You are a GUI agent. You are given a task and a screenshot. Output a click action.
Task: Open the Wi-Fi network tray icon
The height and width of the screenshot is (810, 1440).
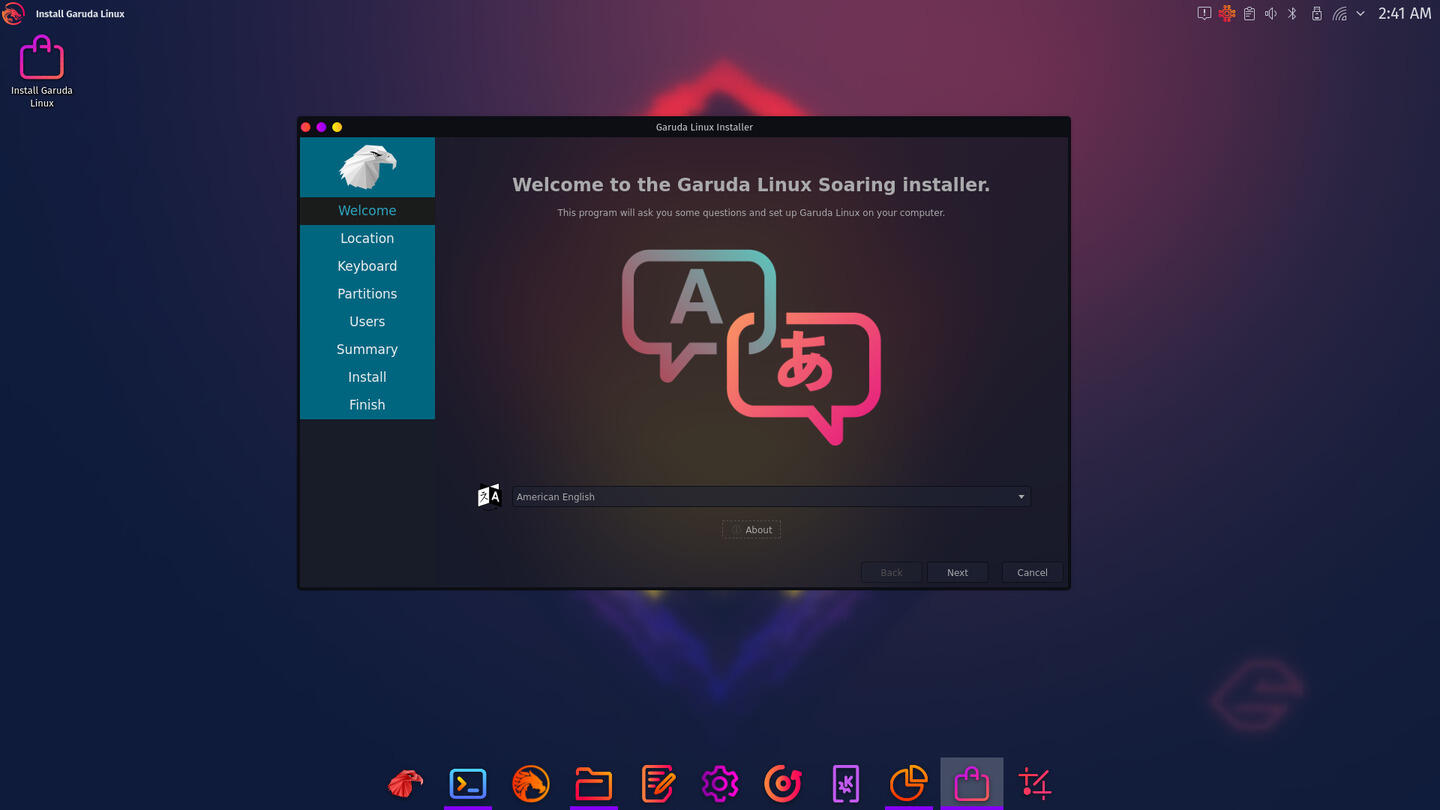(1339, 14)
